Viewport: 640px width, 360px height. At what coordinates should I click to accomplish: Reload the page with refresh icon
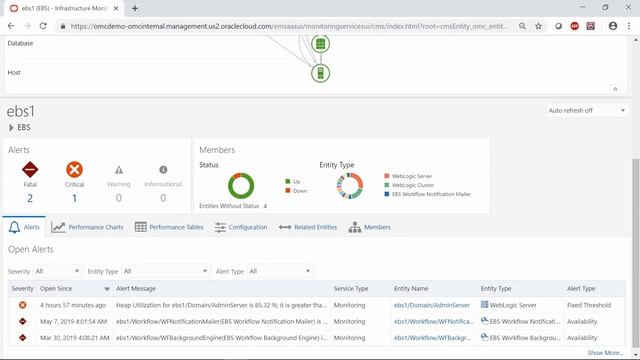(x=43, y=26)
